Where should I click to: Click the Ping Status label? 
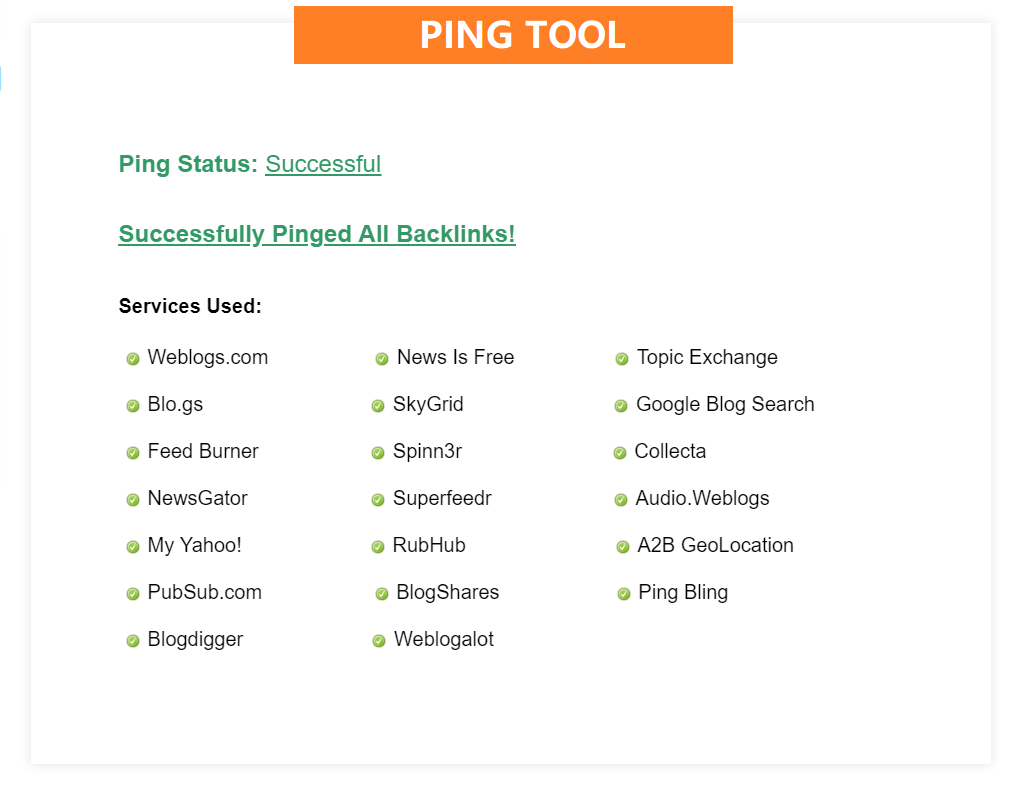point(188,164)
